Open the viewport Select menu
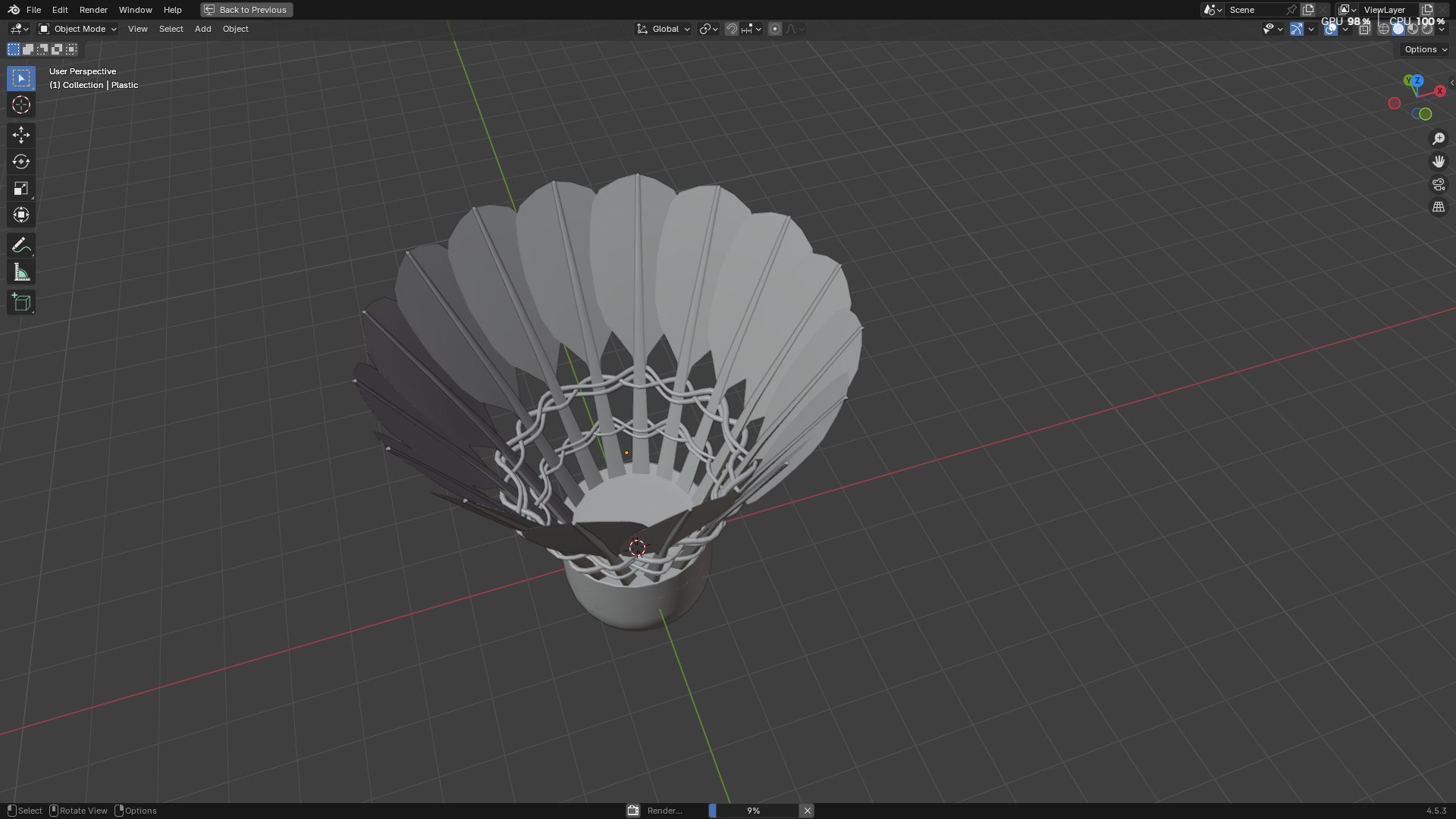 (171, 29)
